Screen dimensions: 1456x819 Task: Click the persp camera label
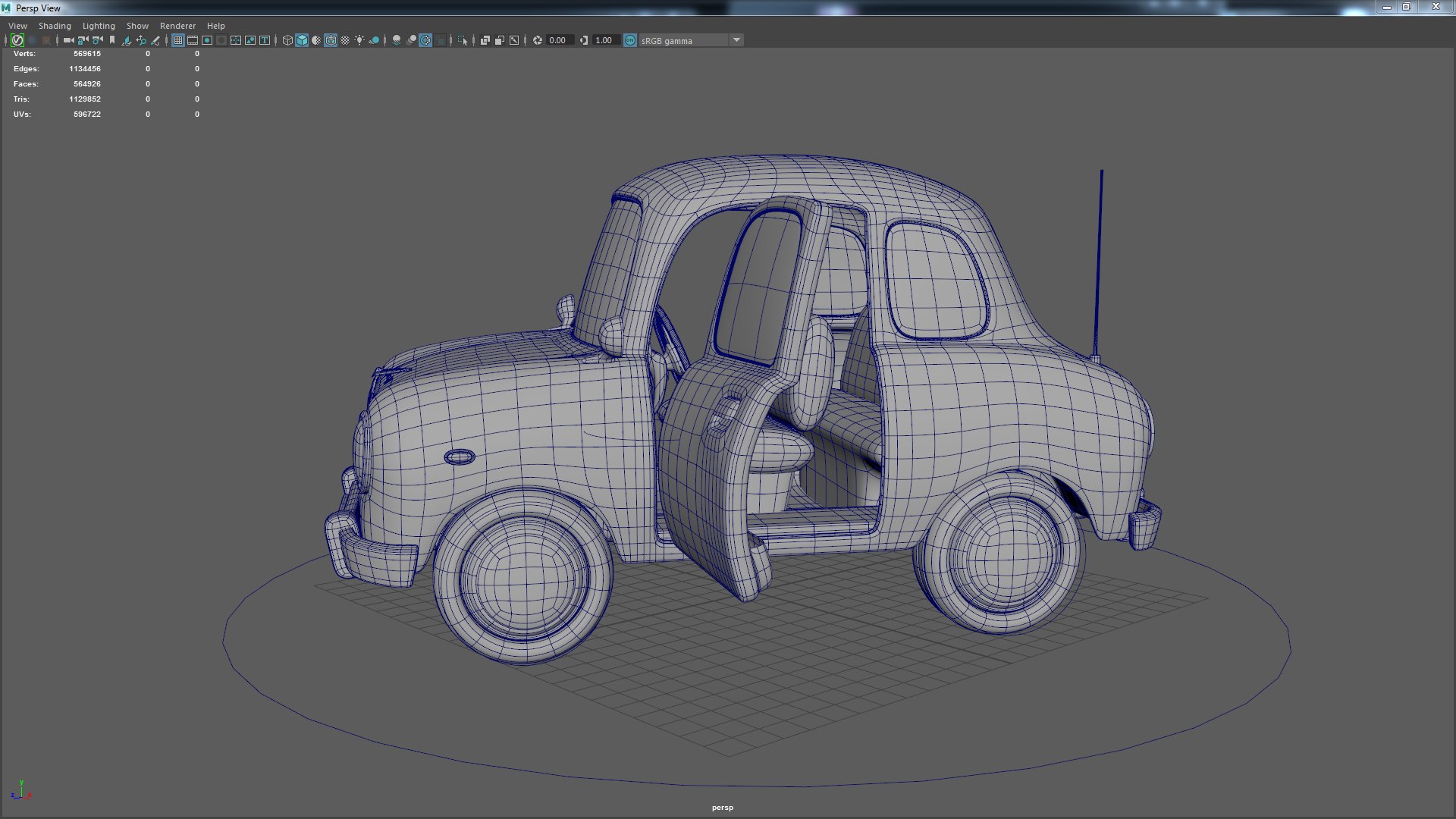coord(723,808)
